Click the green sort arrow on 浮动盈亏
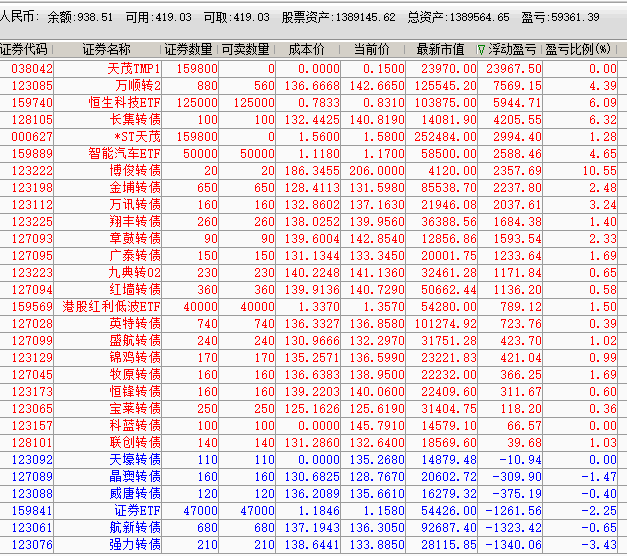This screenshot has height=556, width=627. click(481, 50)
